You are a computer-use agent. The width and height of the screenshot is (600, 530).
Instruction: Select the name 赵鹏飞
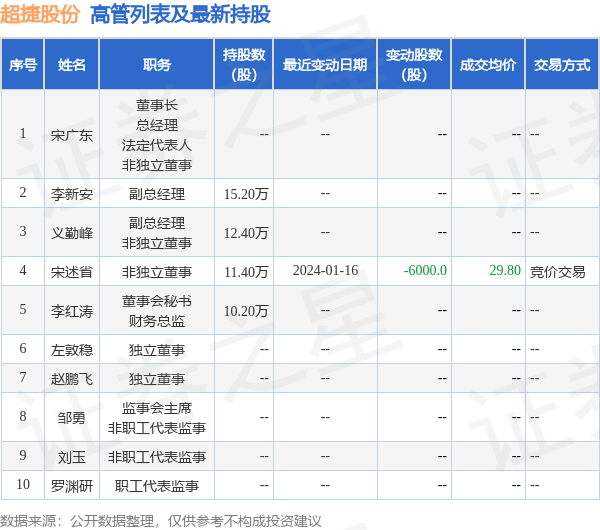click(x=72, y=379)
